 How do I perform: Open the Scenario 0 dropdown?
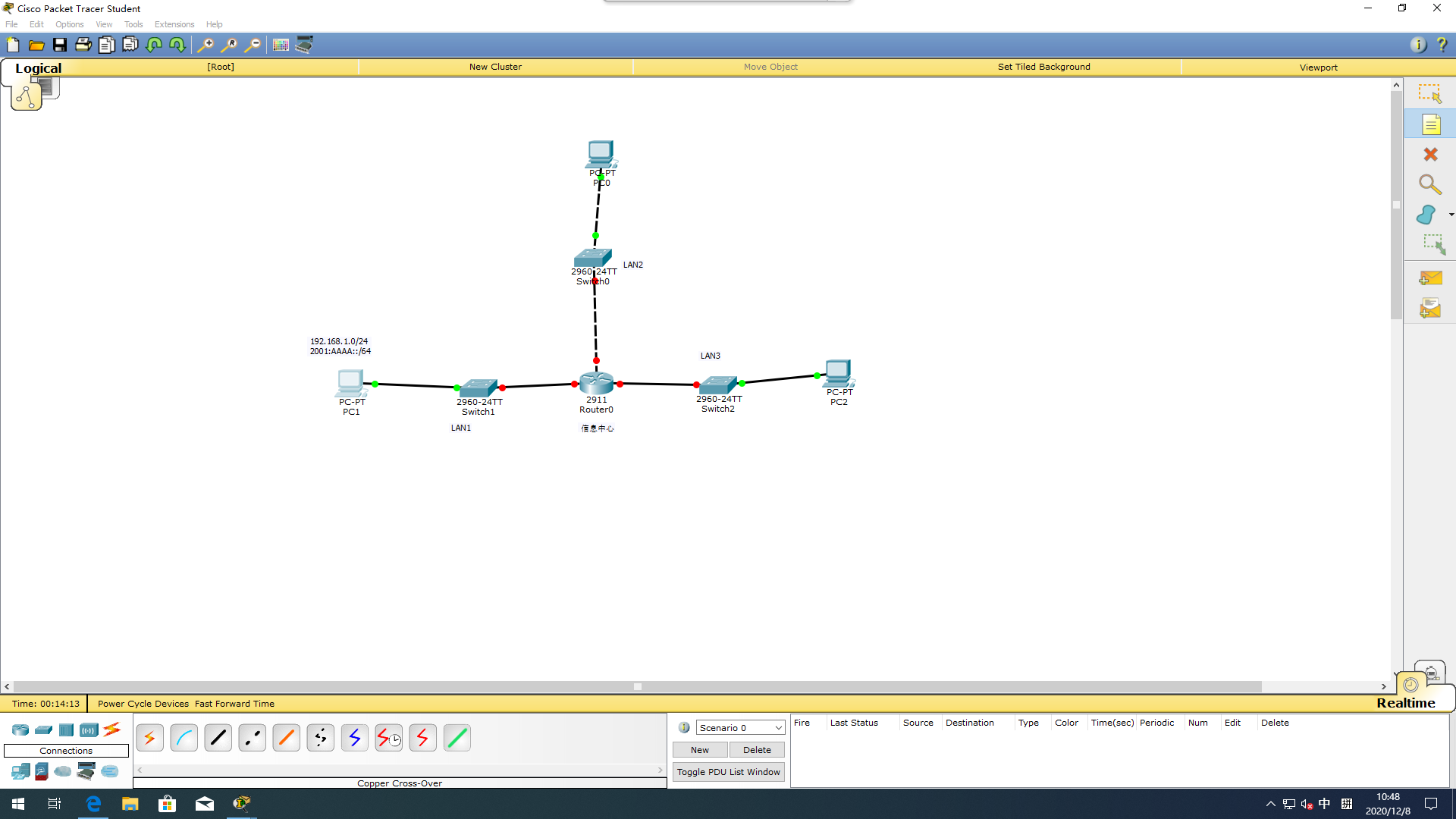(x=740, y=727)
